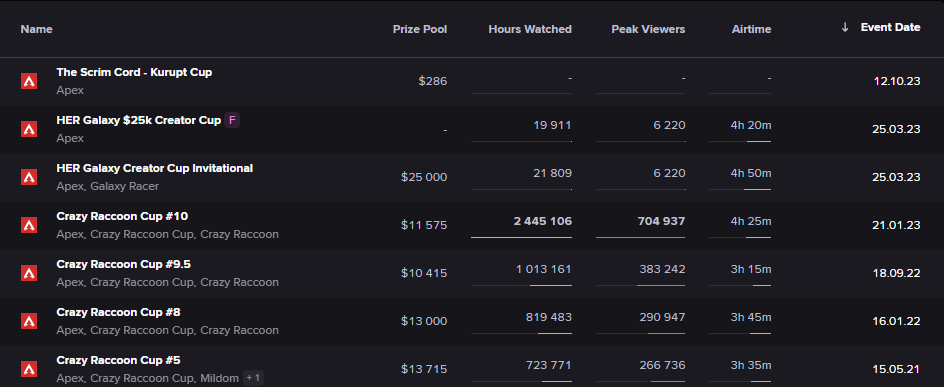The height and width of the screenshot is (387, 944).
Task: Click the Name column header
Action: (37, 29)
